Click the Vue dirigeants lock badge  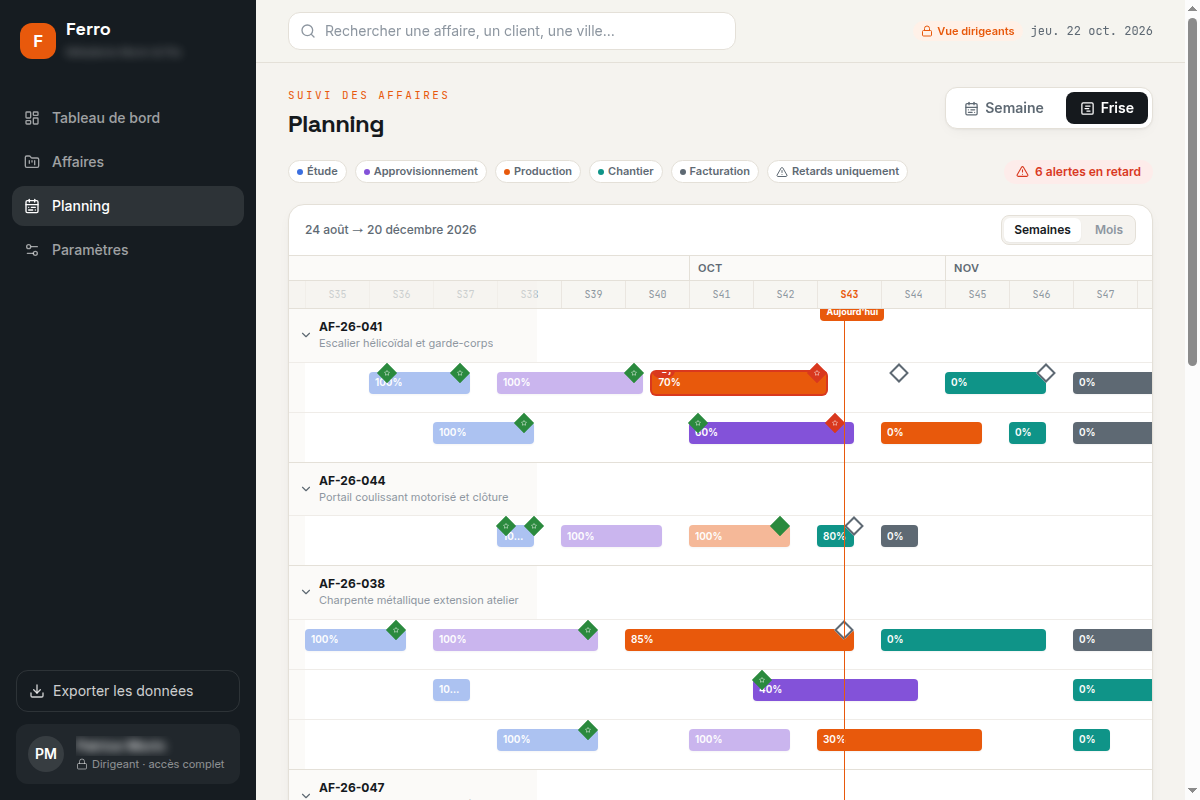pos(968,31)
